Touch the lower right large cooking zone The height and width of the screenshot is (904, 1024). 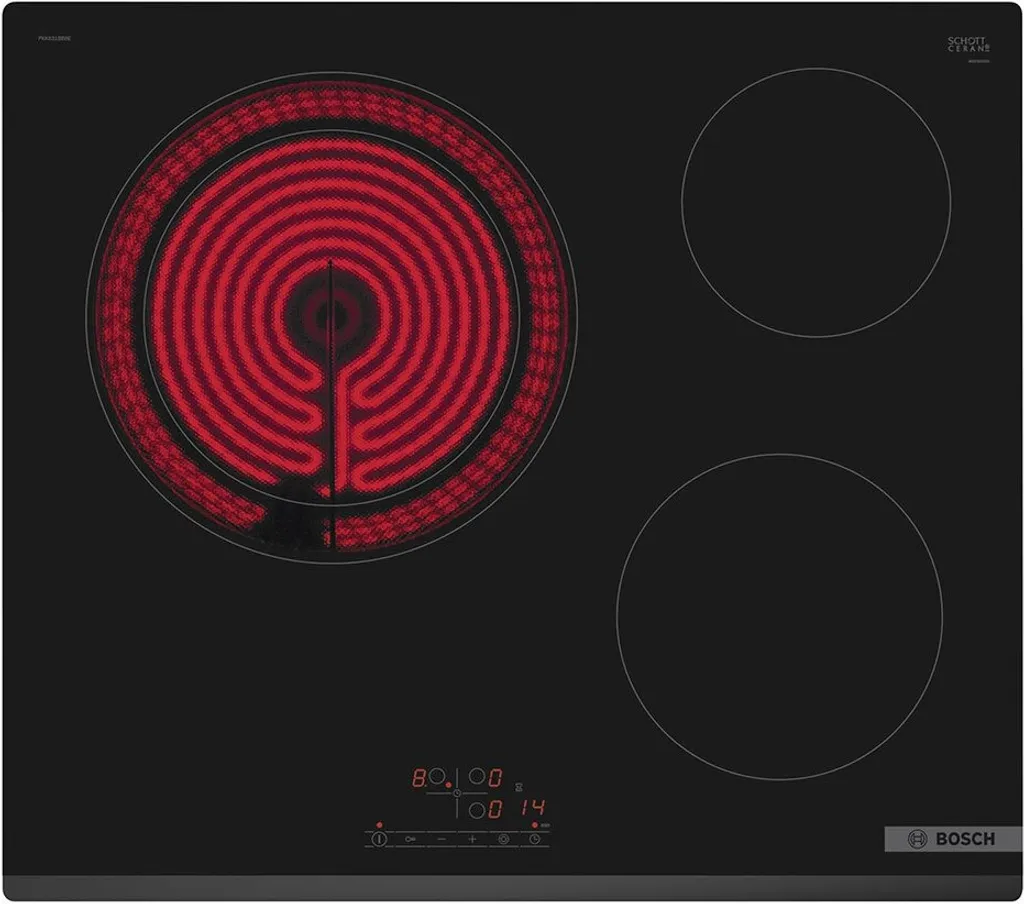pos(779,617)
